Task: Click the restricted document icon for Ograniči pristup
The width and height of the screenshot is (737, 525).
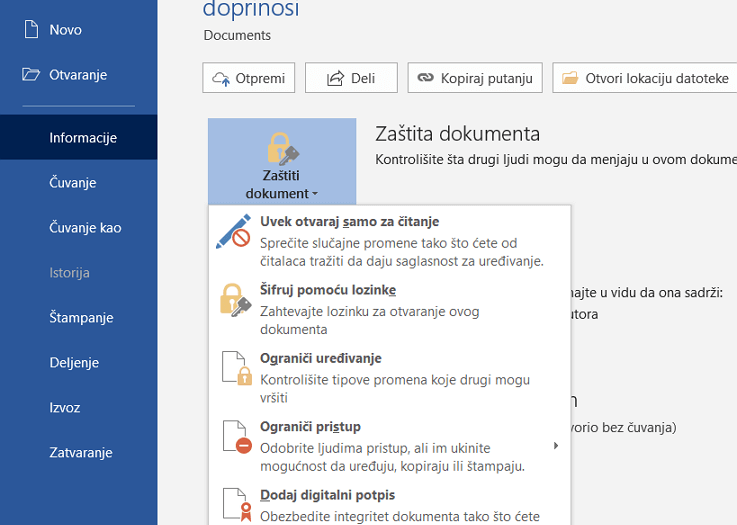Action: click(x=234, y=436)
